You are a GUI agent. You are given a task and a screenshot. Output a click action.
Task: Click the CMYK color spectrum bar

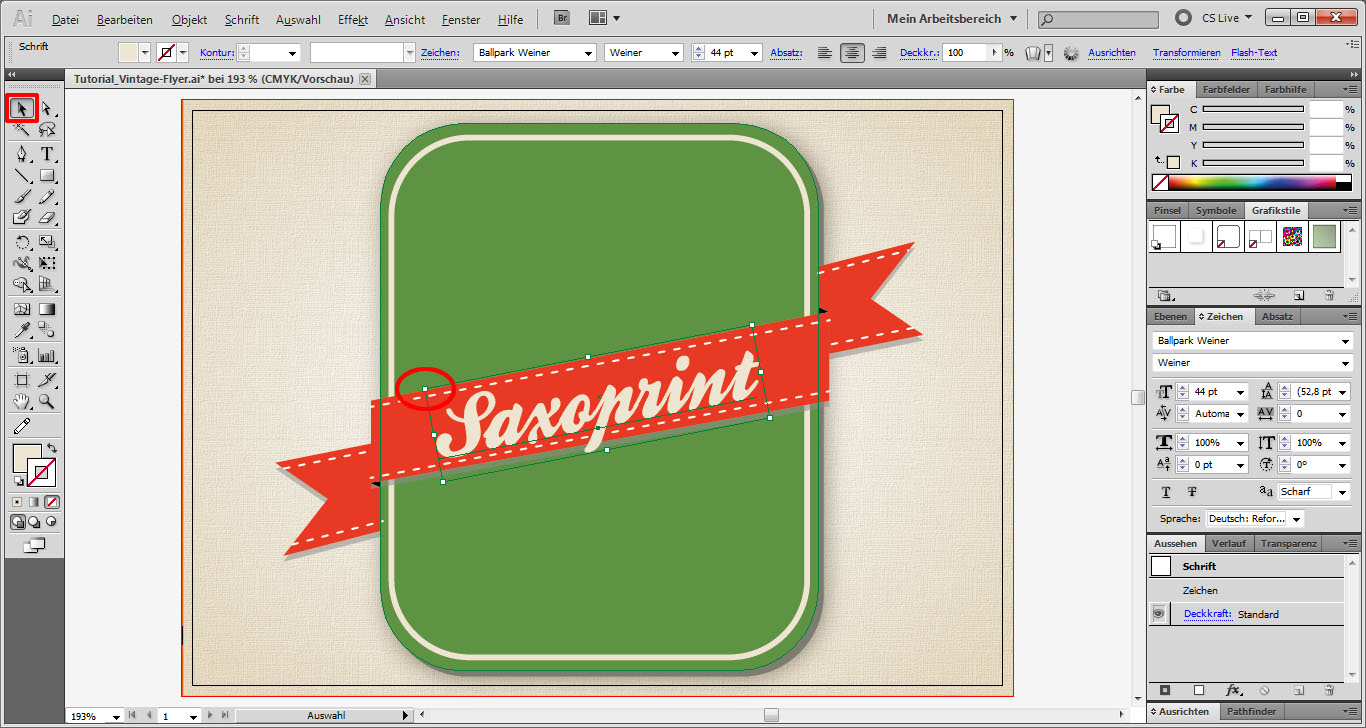1252,182
